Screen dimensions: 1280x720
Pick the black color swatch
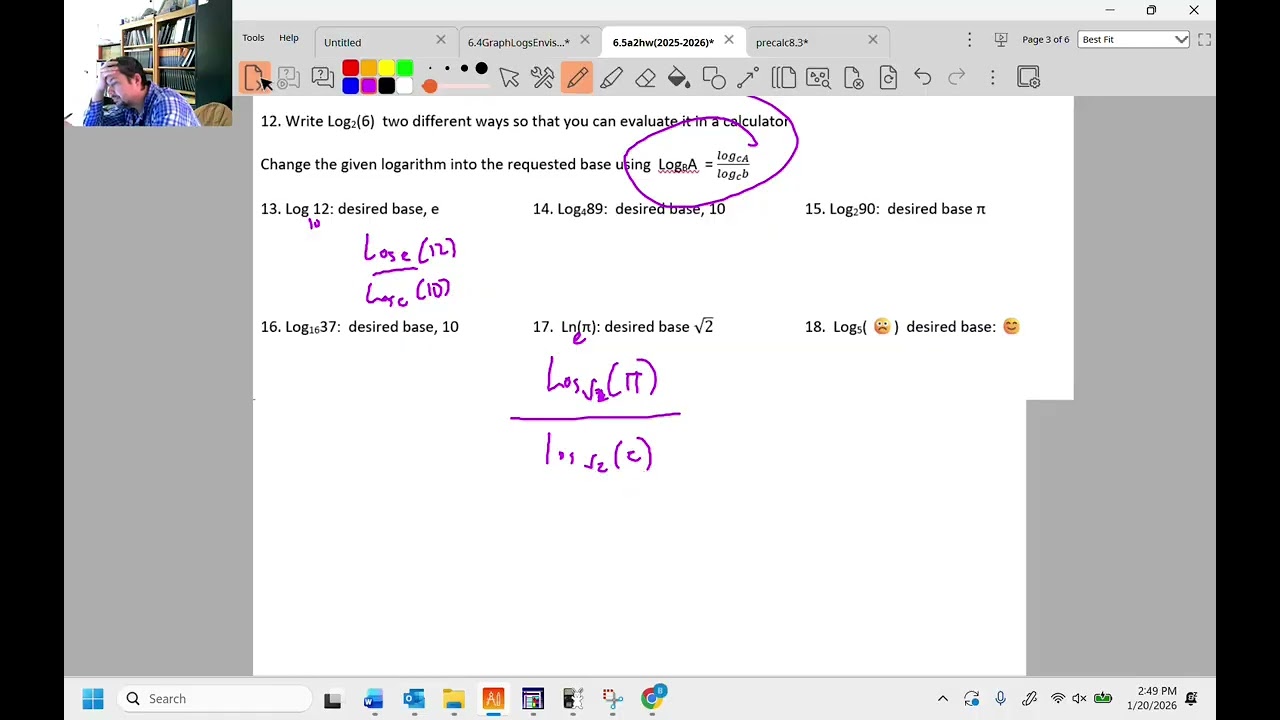[386, 86]
